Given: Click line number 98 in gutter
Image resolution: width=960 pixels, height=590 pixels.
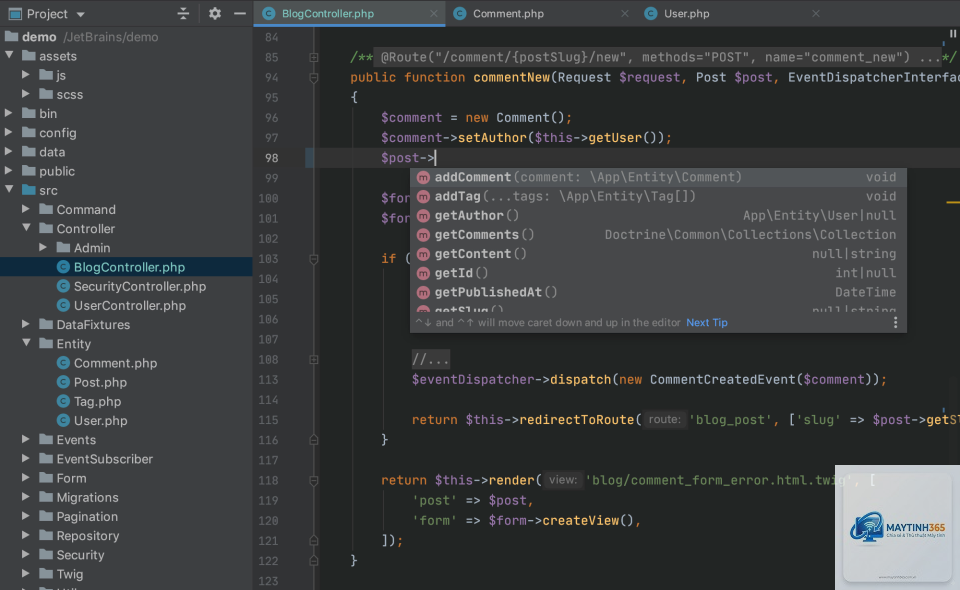Looking at the screenshot, I should pos(271,158).
